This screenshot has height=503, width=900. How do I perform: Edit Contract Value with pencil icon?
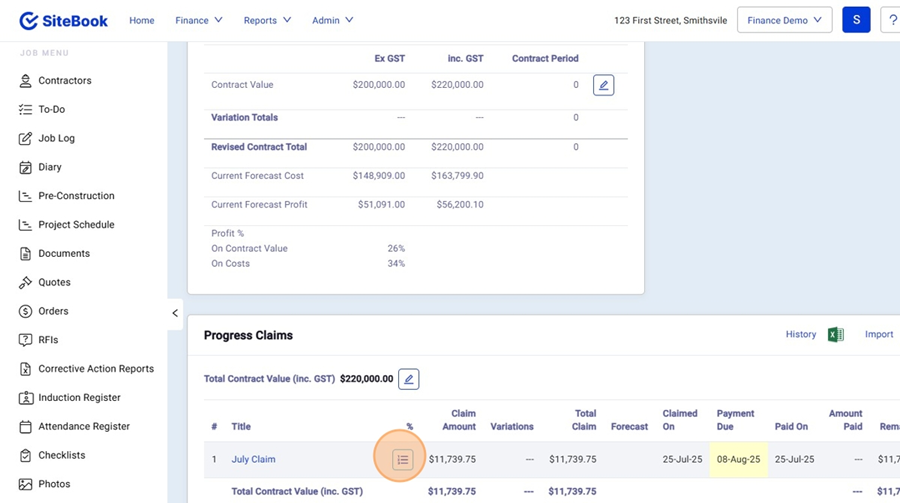click(603, 86)
